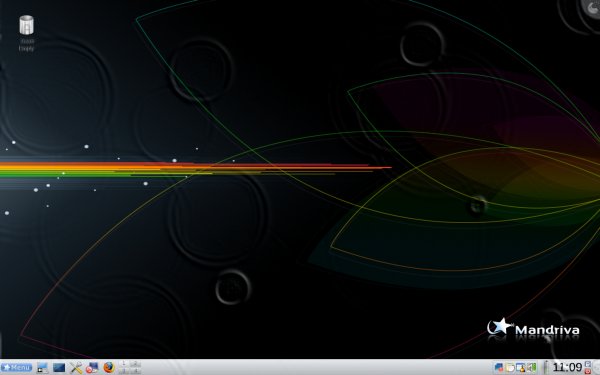Click the lock screen button beside clock
Viewport: 600px width, 375px height.
coord(588,364)
